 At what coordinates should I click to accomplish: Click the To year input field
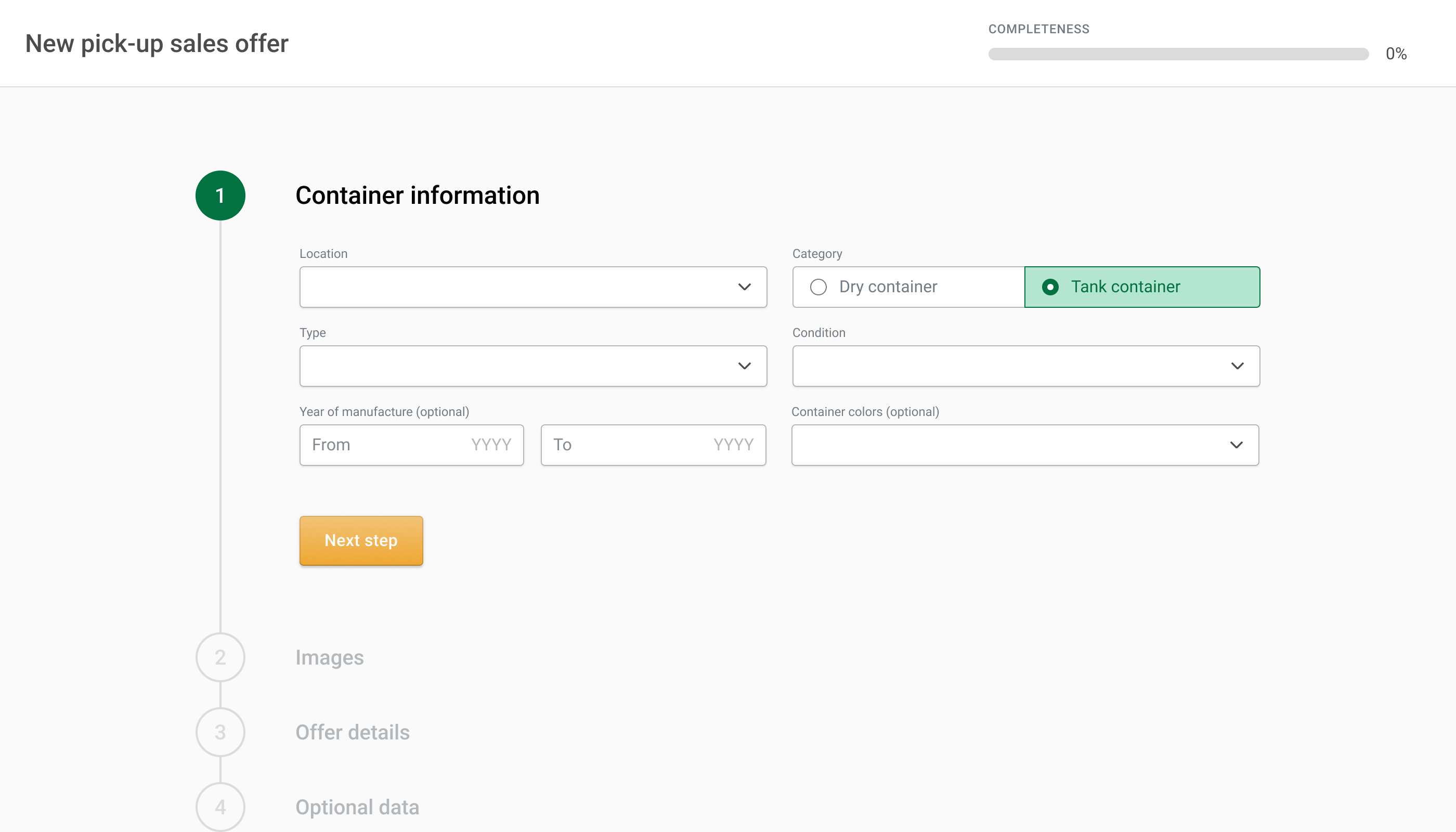653,445
